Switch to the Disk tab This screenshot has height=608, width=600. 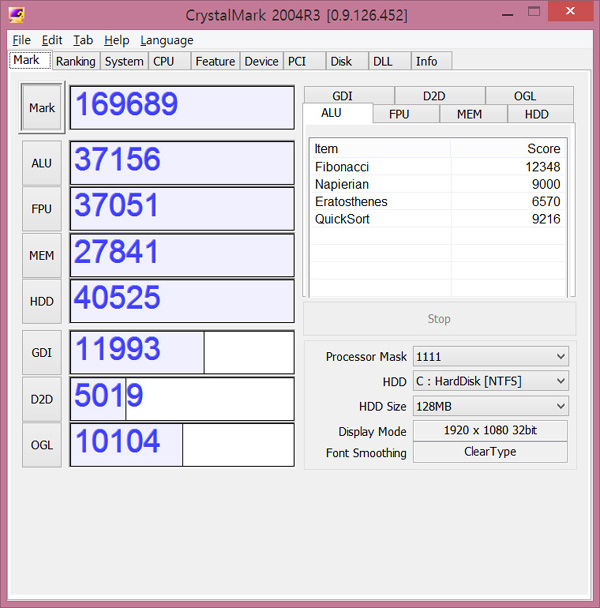(x=347, y=61)
